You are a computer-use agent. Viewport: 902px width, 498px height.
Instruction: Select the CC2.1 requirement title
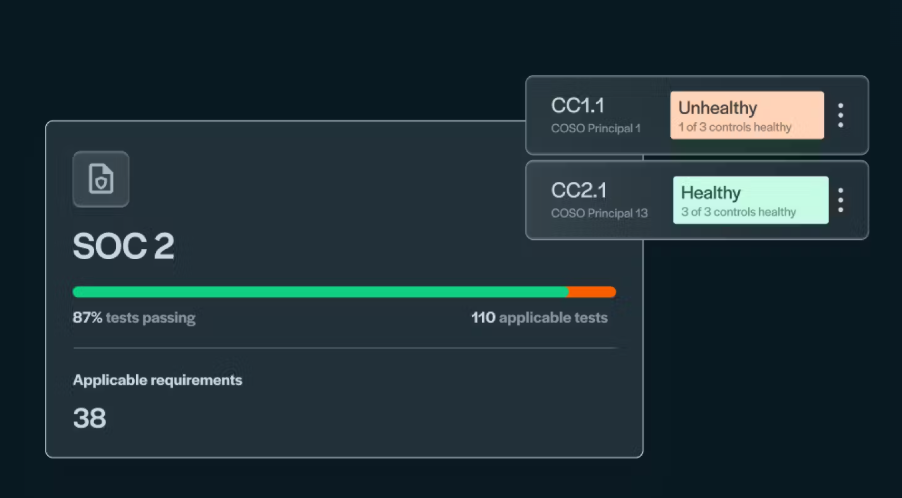[578, 190]
